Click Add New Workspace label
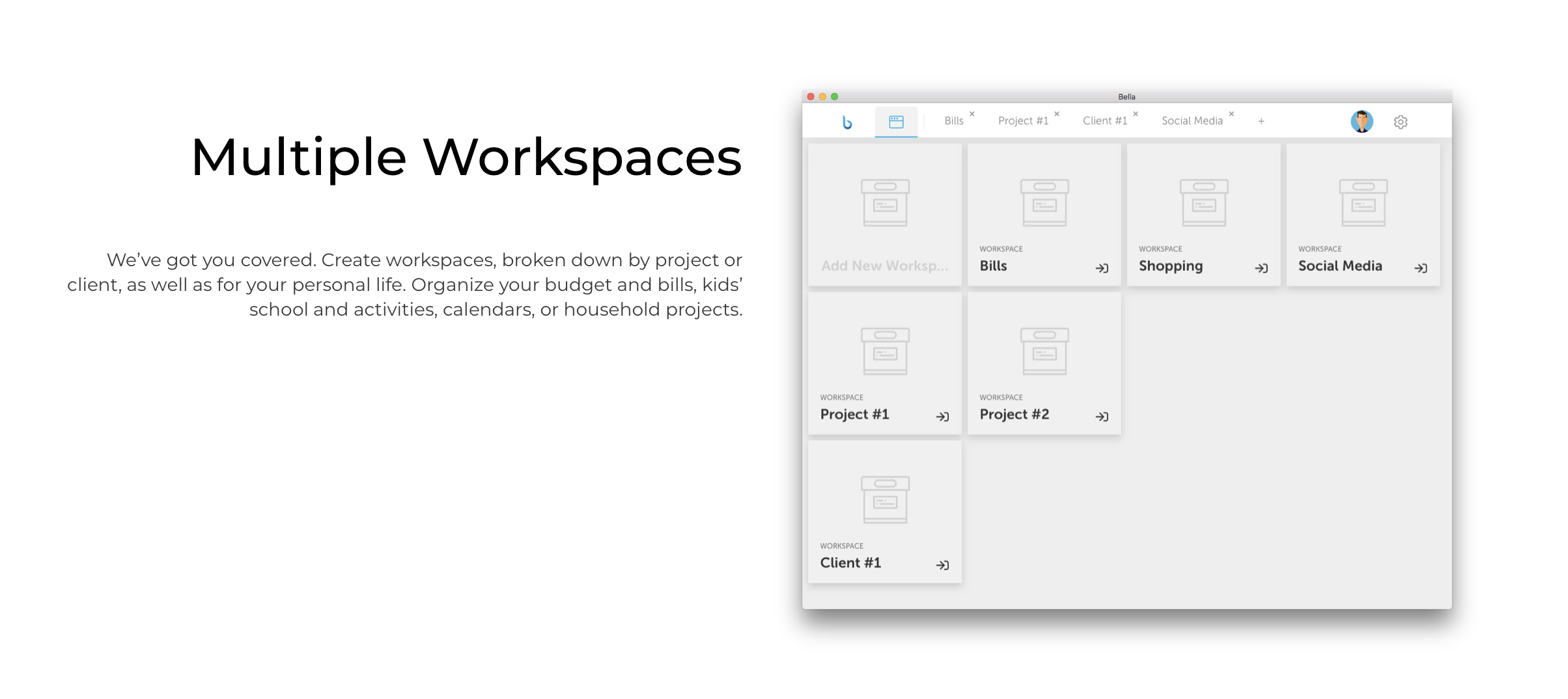1568x699 pixels. click(x=884, y=266)
